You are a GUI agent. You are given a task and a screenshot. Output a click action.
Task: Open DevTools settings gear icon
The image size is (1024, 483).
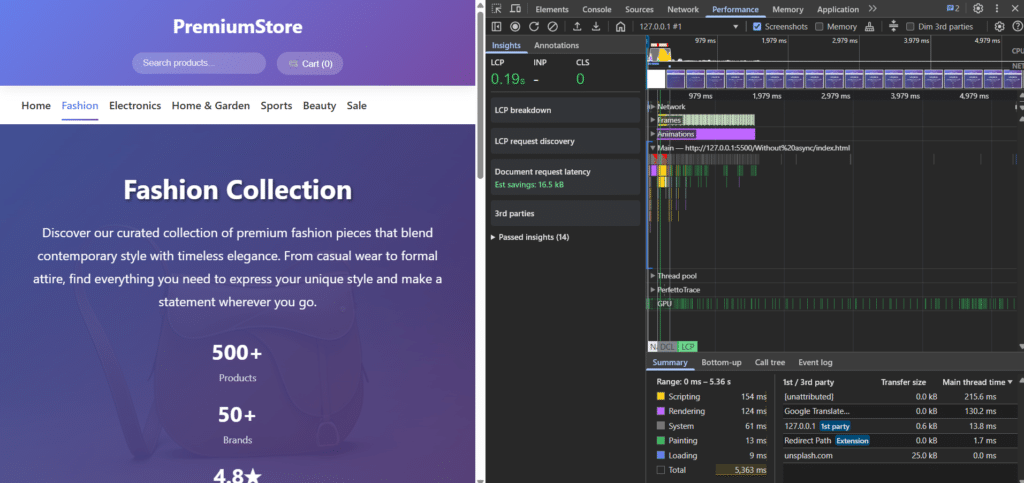pos(978,9)
